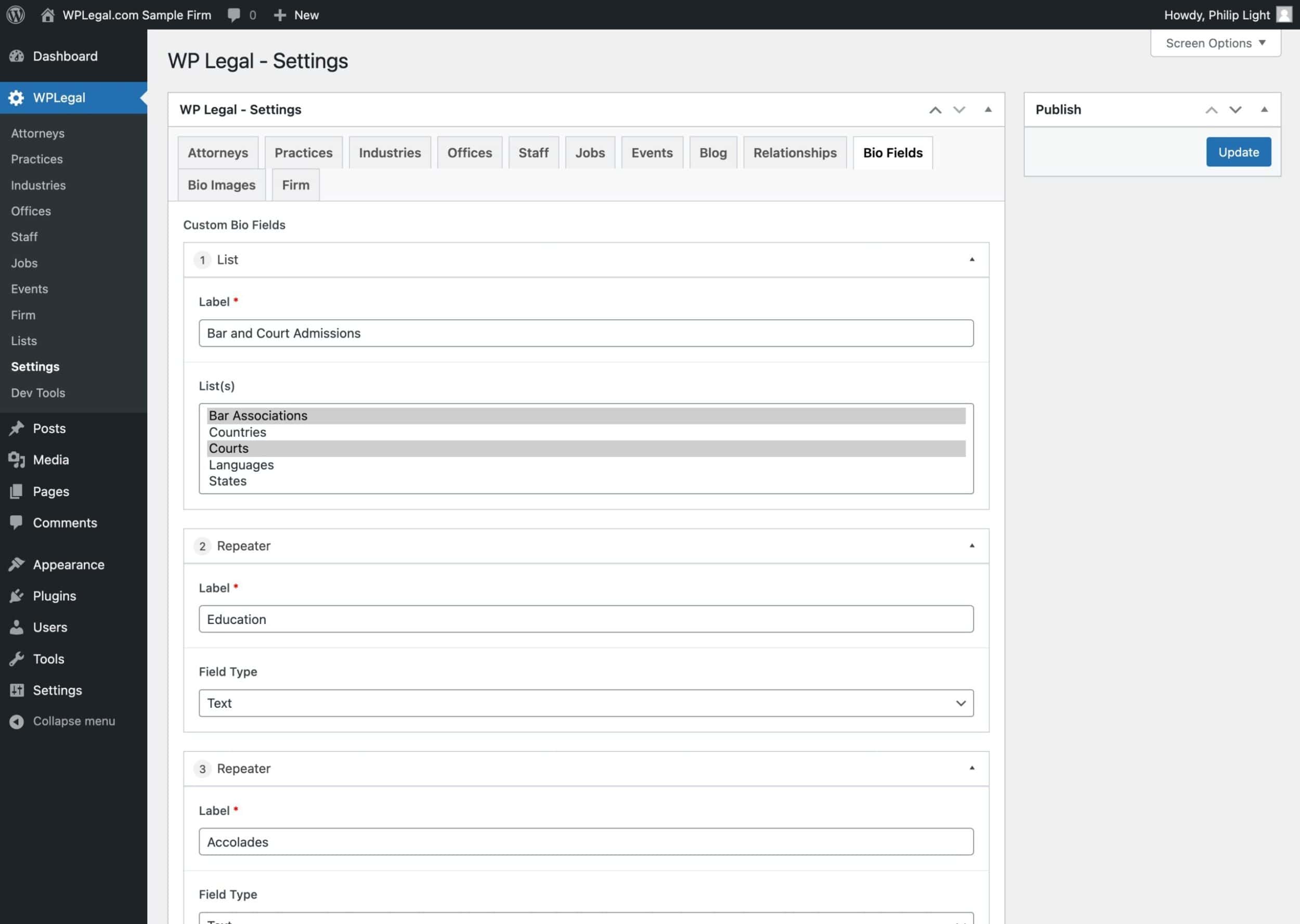Screen dimensions: 1300x924
Task: Switch to the Offices tab
Action: pyautogui.click(x=470, y=152)
